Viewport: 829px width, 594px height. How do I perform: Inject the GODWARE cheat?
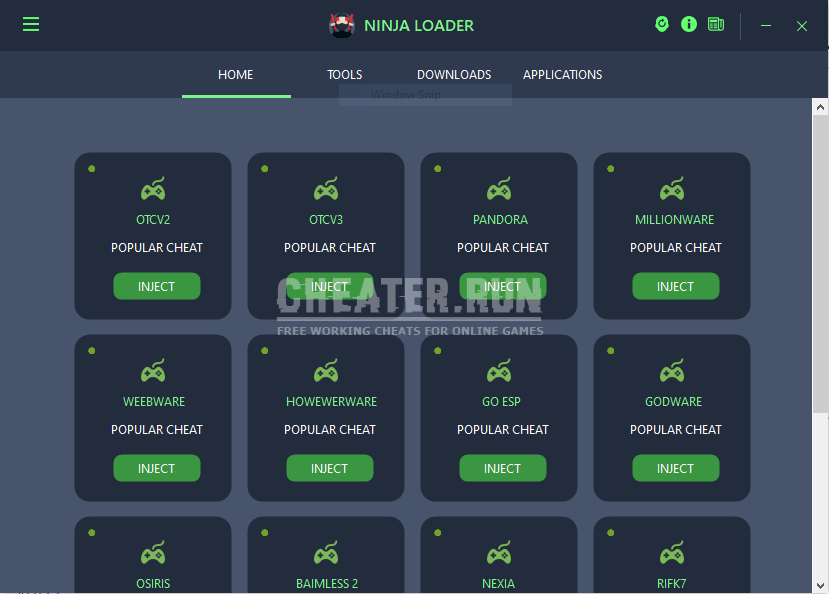pyautogui.click(x=676, y=468)
